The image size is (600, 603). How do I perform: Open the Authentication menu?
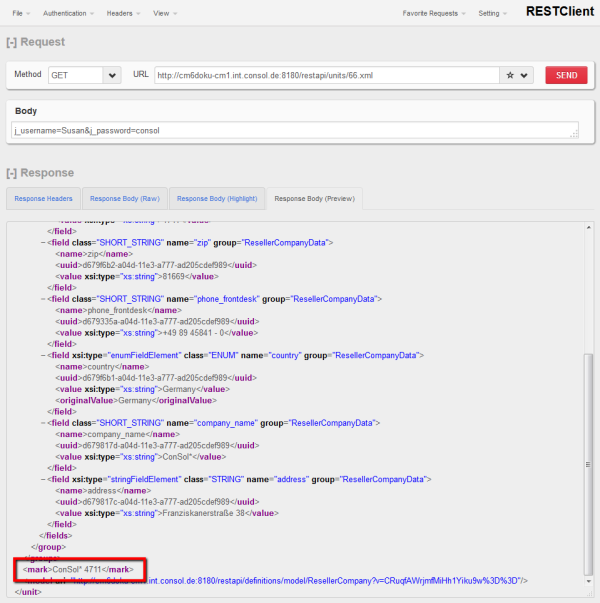coord(68,14)
